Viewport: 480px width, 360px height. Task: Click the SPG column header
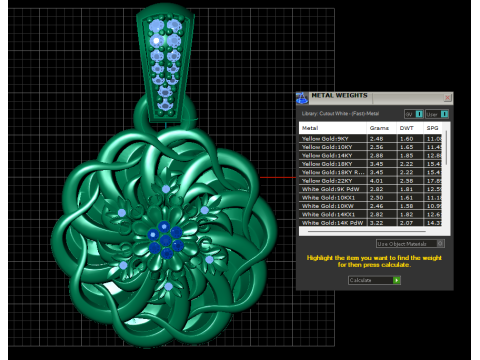433,128
